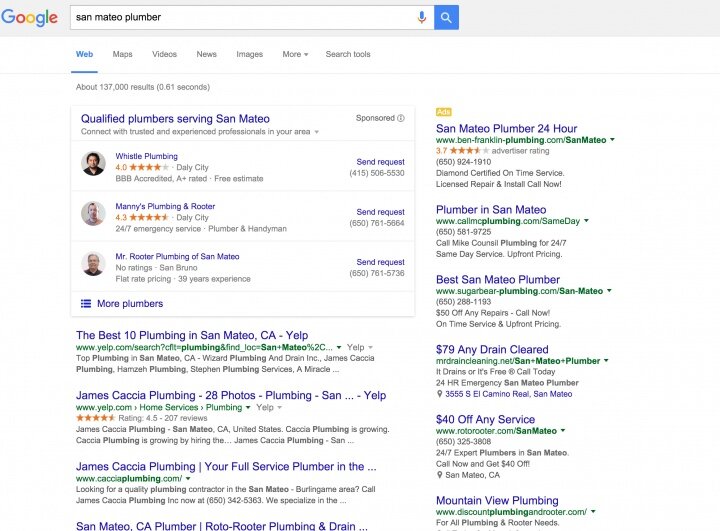
Task: Open dropdown arrow next to discountplumbingandrooter.com URL
Action: (x=593, y=512)
